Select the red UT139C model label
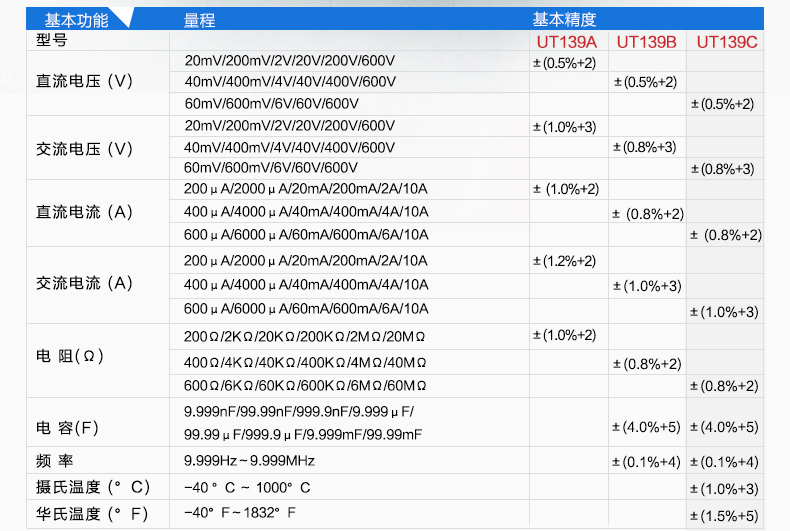790x531 pixels. click(727, 41)
